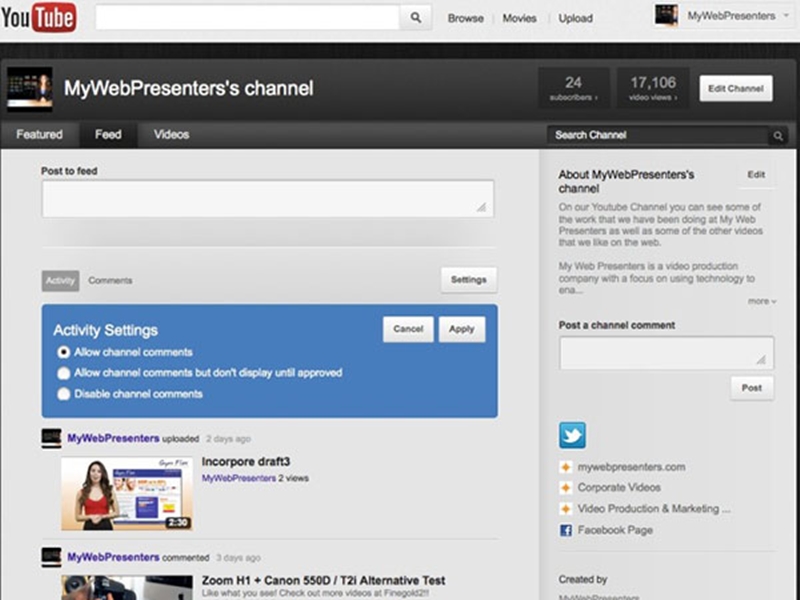Select Allow comments but don't display until approved

(64, 373)
